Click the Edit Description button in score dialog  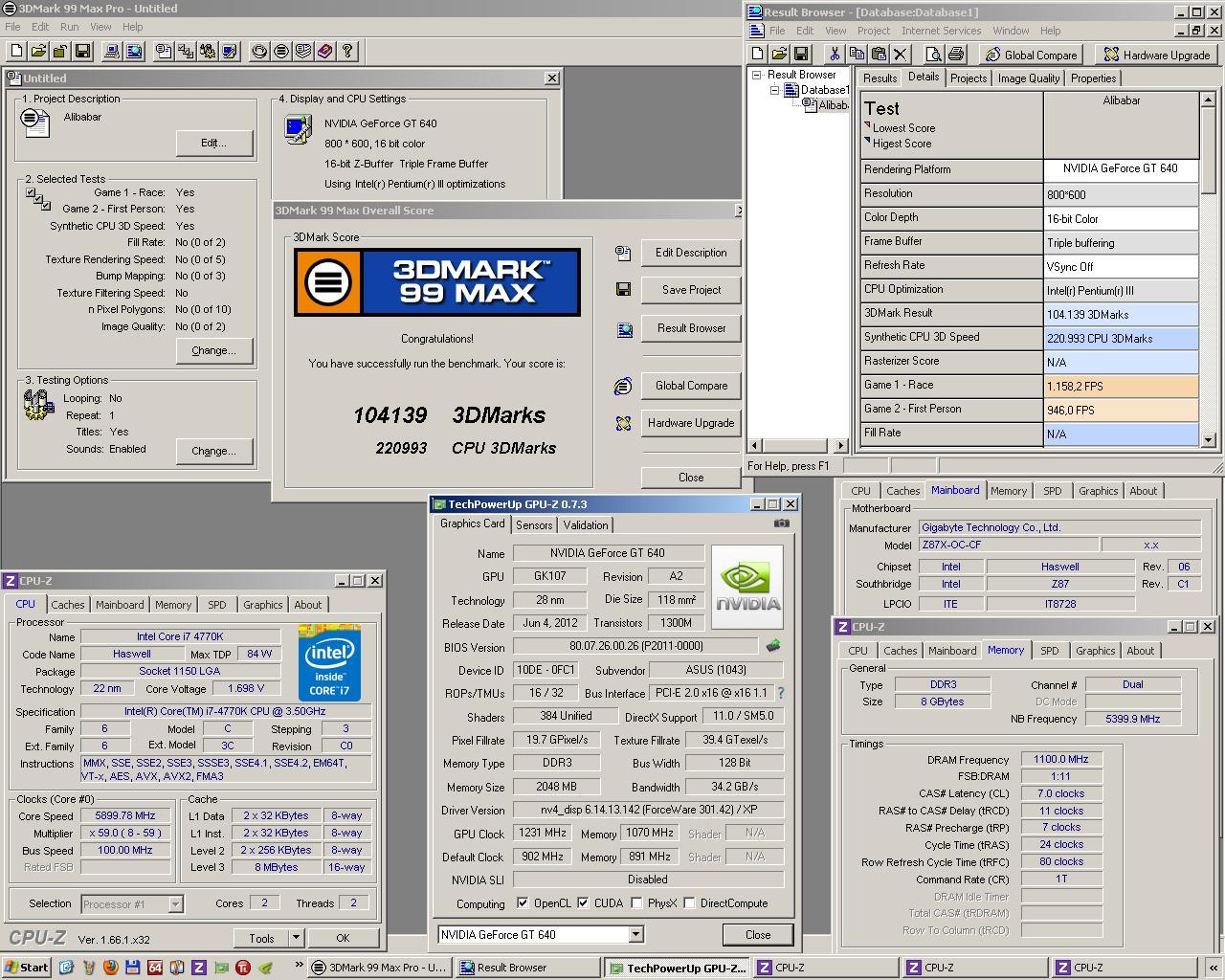click(x=691, y=253)
